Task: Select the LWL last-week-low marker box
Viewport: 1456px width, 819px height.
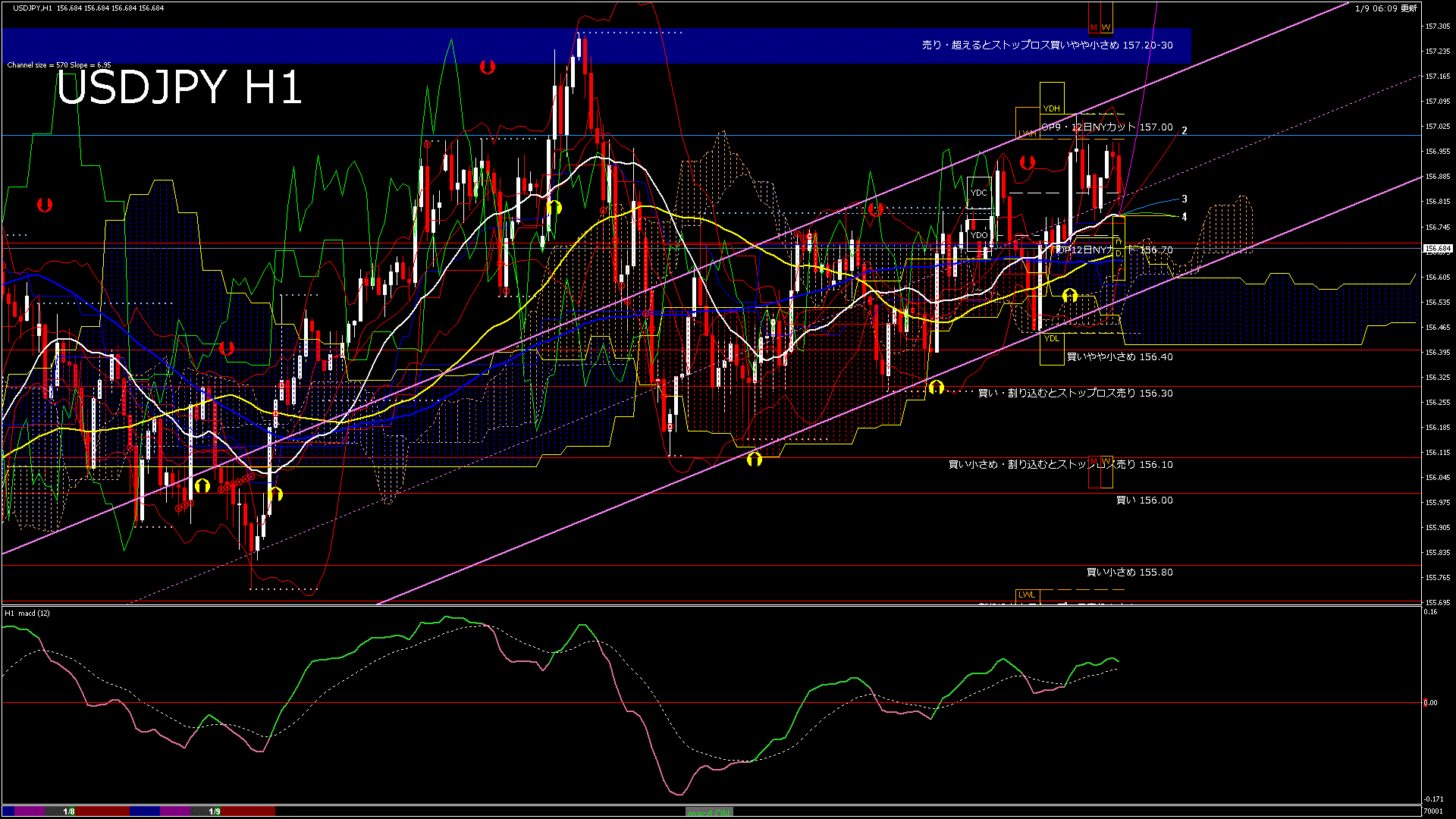Action: coord(1026,595)
